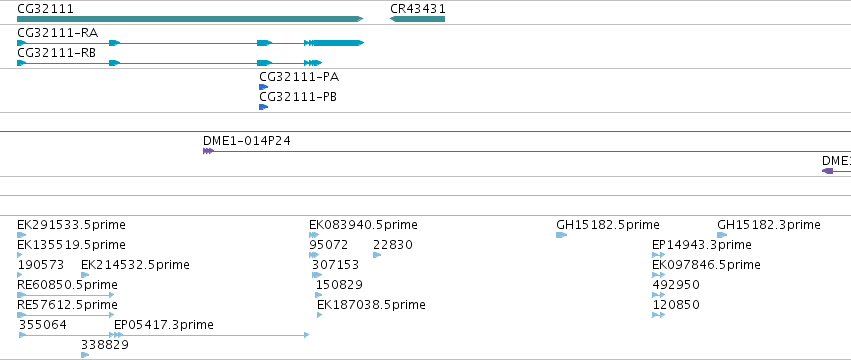This screenshot has width=851, height=360.
Task: Click the EK214532.5prime EST arrow
Action: [85, 275]
